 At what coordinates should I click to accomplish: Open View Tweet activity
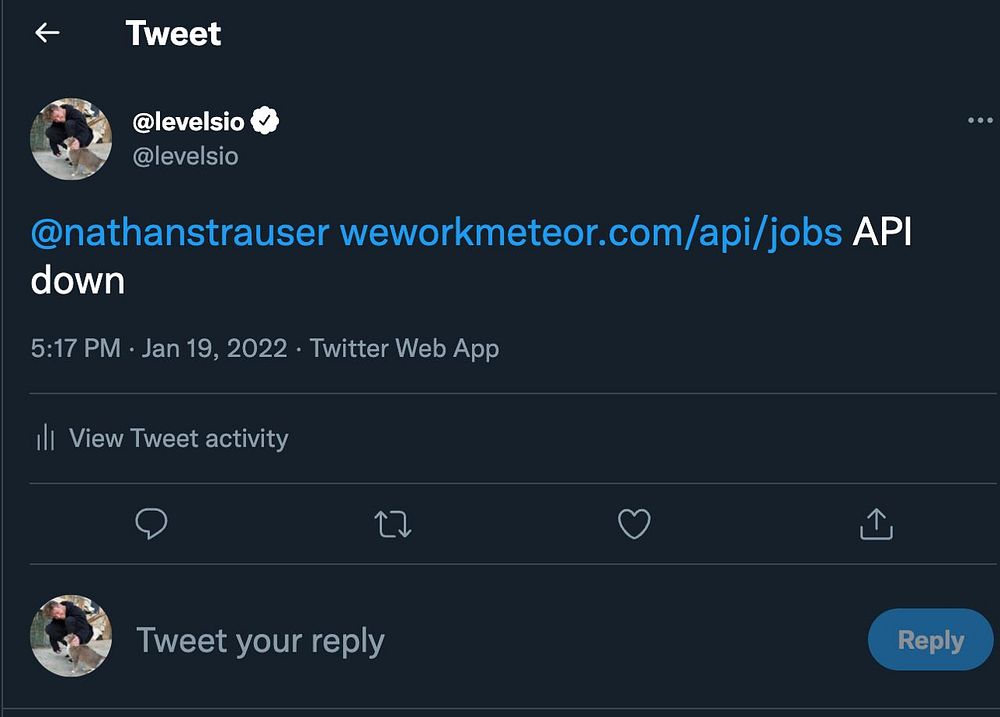(178, 438)
